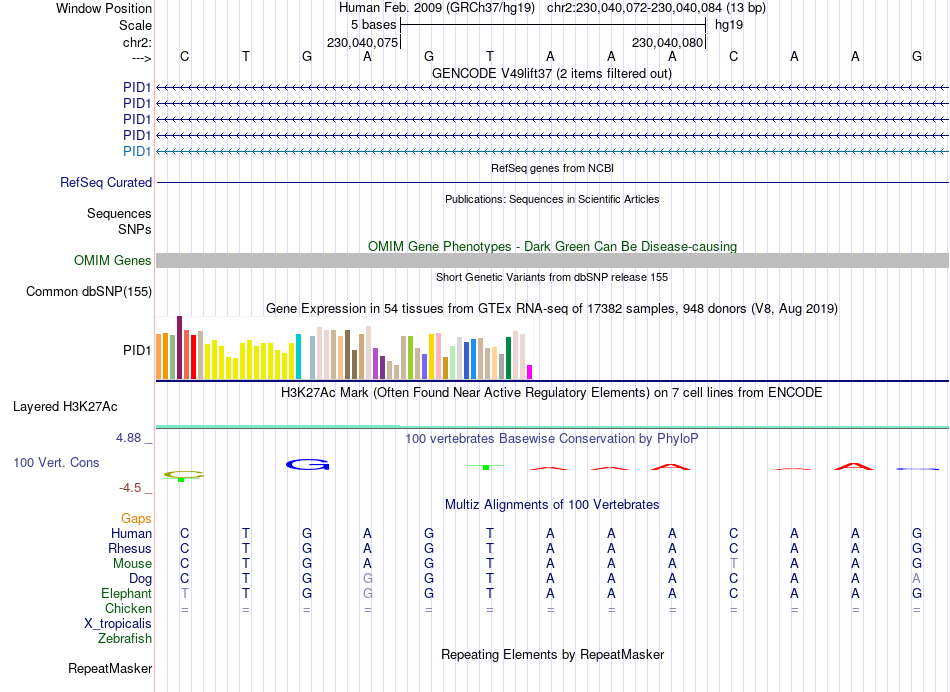Click 'Short Genetic Variants from dbSNP release 155'
The image size is (950, 692).
[x=552, y=277]
